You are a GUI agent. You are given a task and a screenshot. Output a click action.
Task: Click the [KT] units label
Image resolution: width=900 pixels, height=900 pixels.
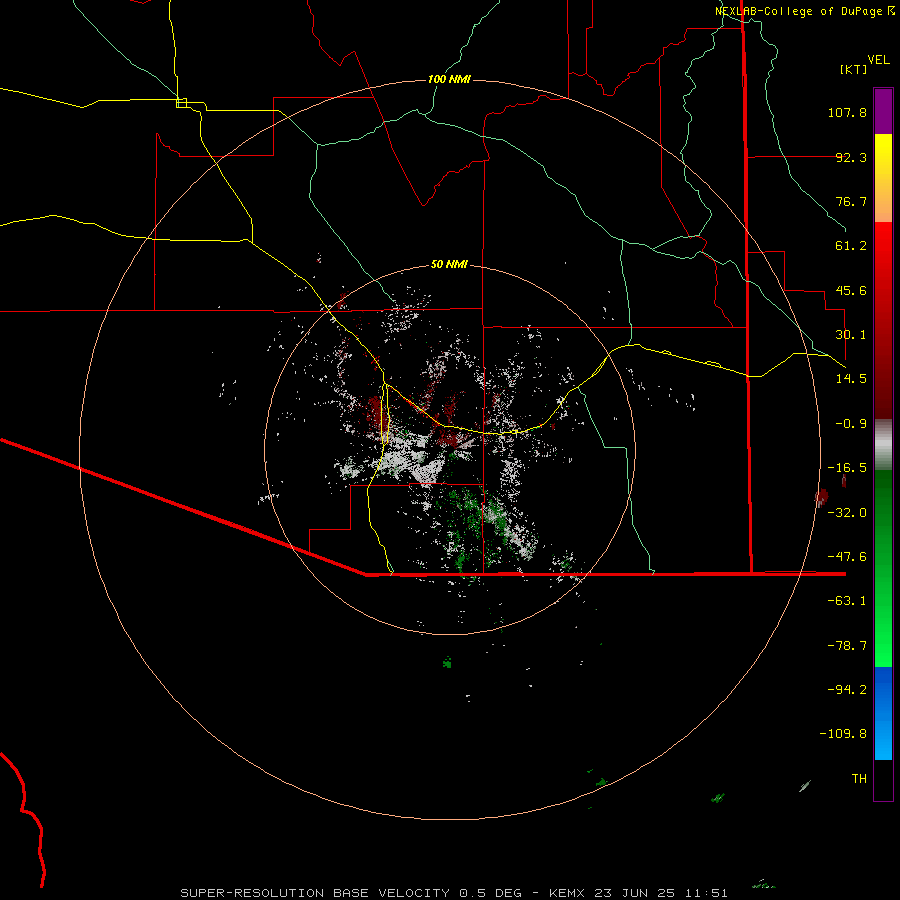point(854,69)
